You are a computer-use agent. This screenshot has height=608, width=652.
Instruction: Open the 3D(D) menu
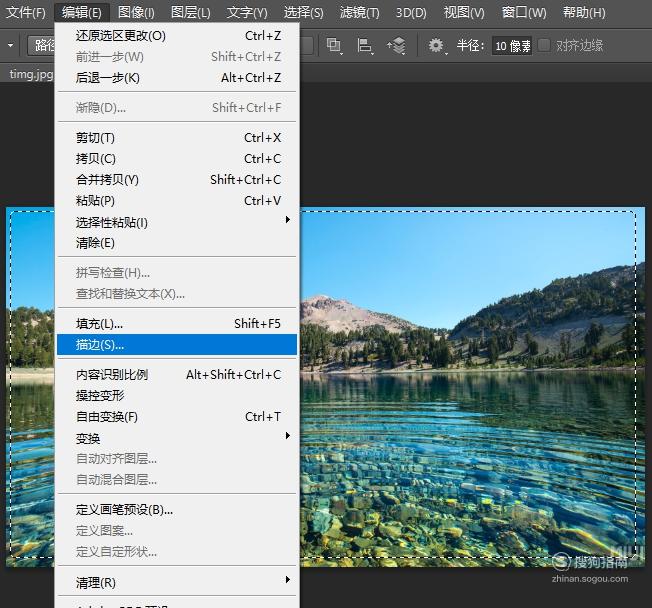tap(411, 12)
